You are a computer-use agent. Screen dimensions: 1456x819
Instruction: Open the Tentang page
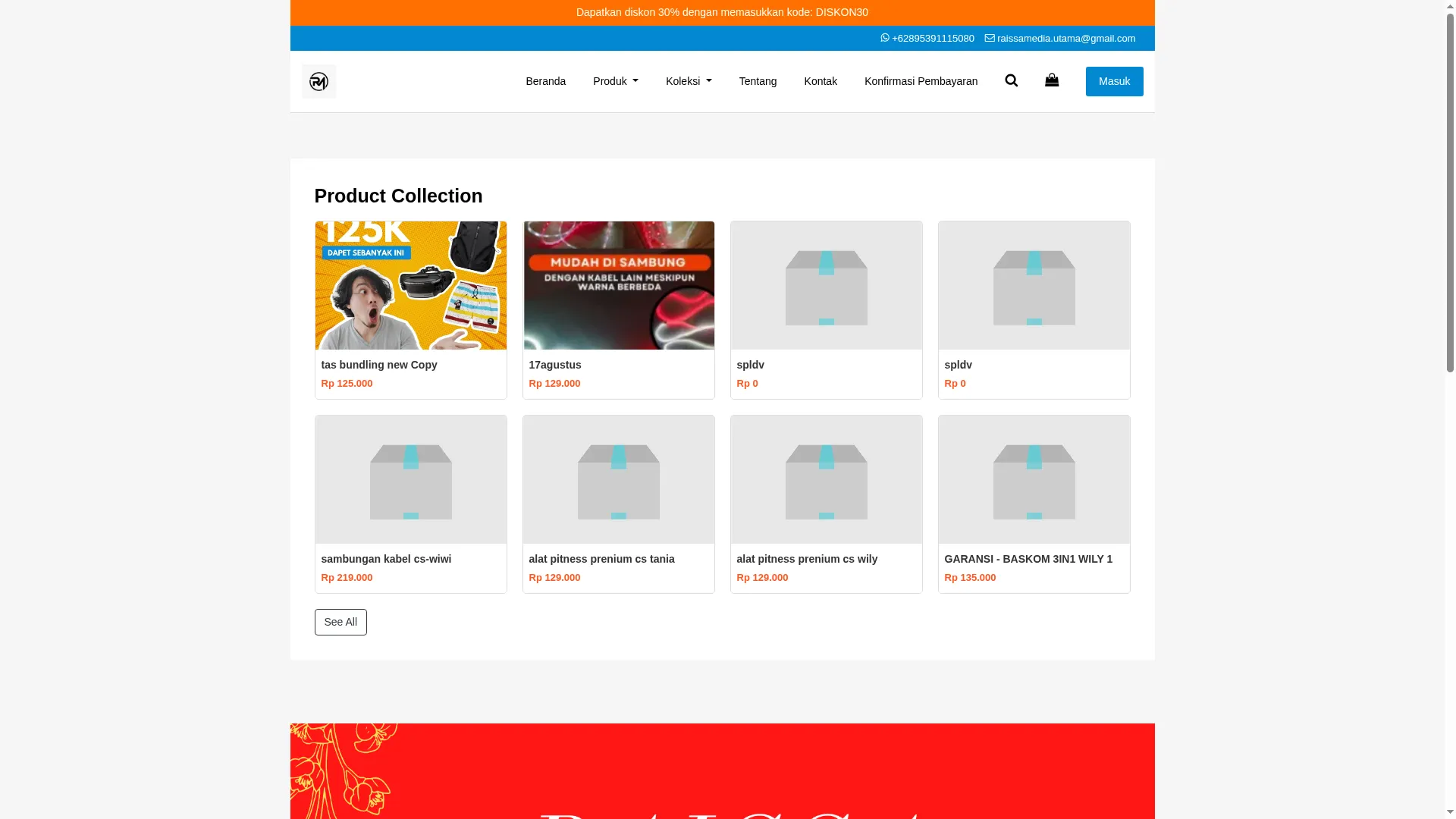click(758, 81)
